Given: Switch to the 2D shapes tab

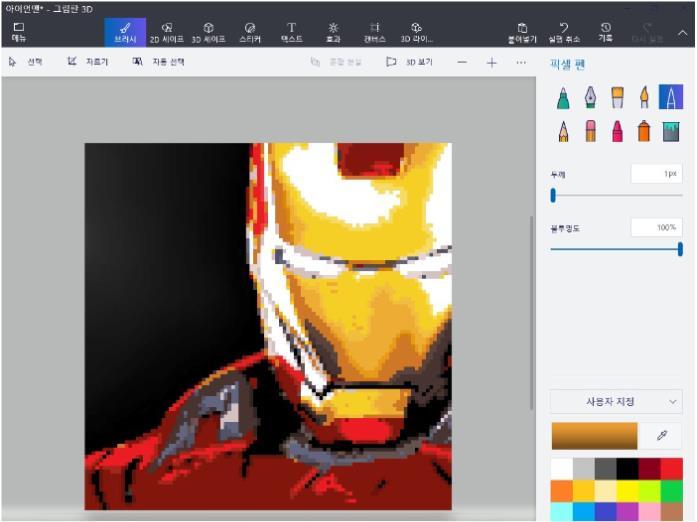Looking at the screenshot, I should [167, 32].
